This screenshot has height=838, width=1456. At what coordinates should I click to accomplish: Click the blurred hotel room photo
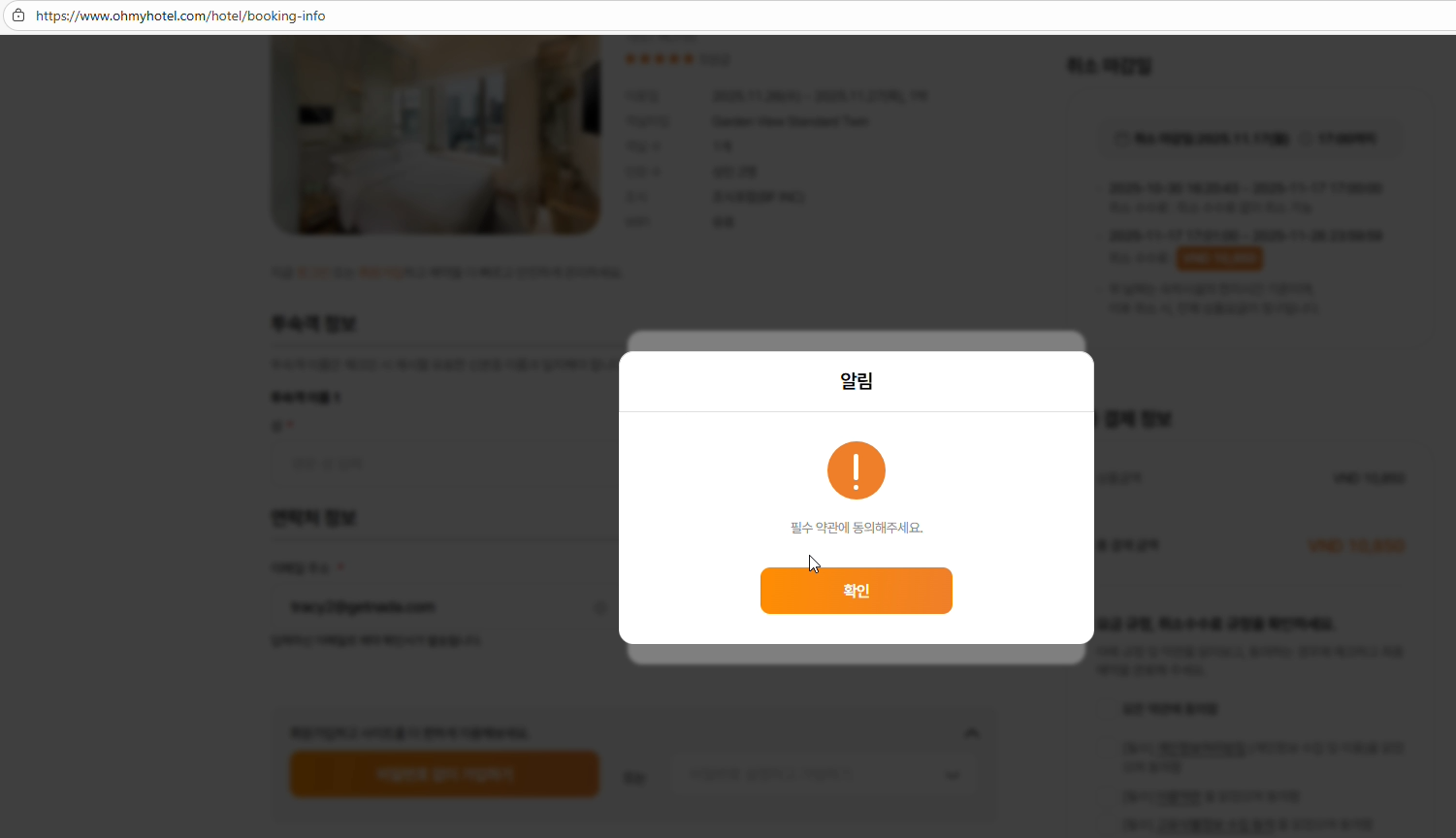(x=435, y=135)
